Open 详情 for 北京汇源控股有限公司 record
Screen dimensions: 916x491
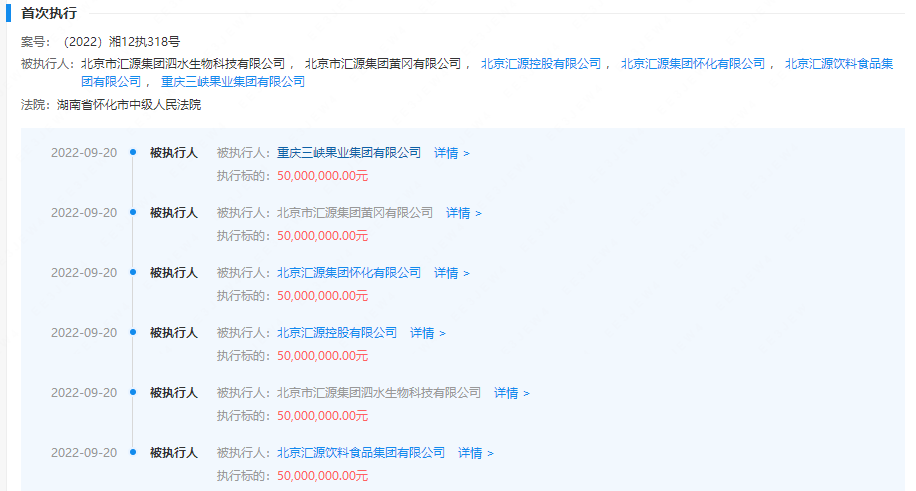click(x=427, y=333)
